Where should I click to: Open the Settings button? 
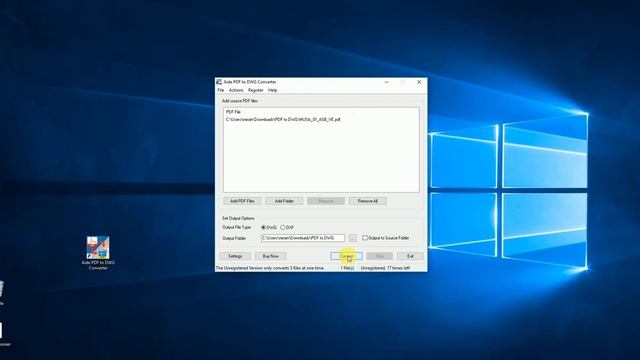pos(235,256)
